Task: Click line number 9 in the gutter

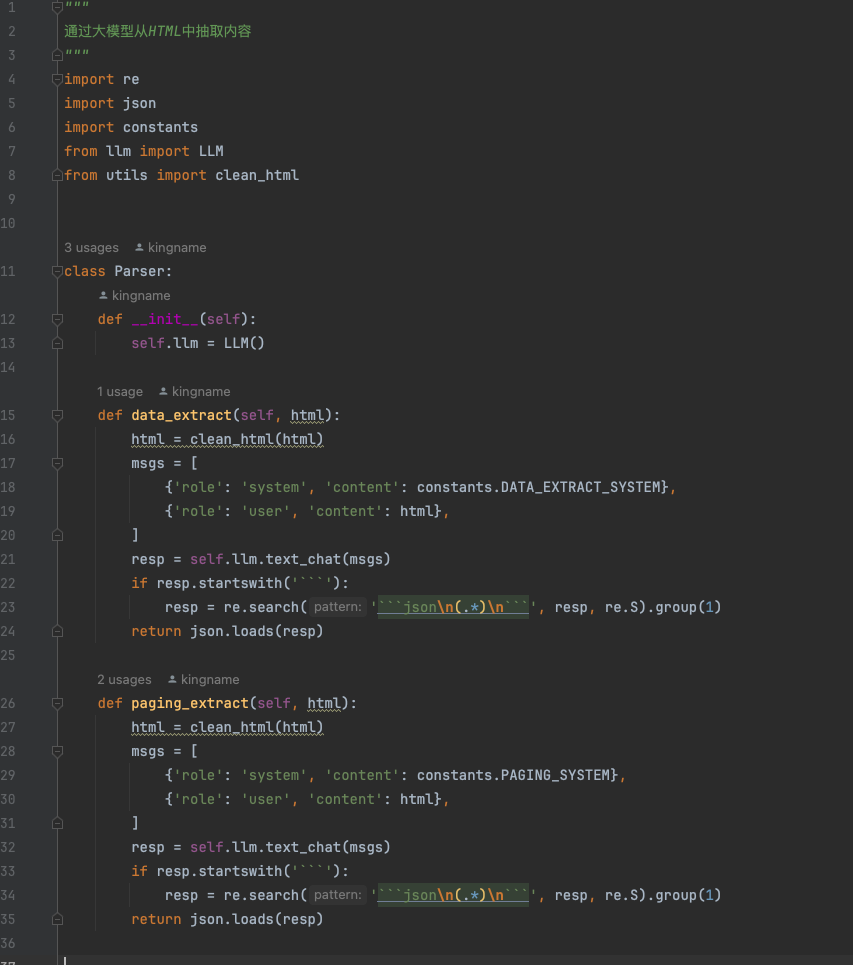Action: click(x=12, y=199)
